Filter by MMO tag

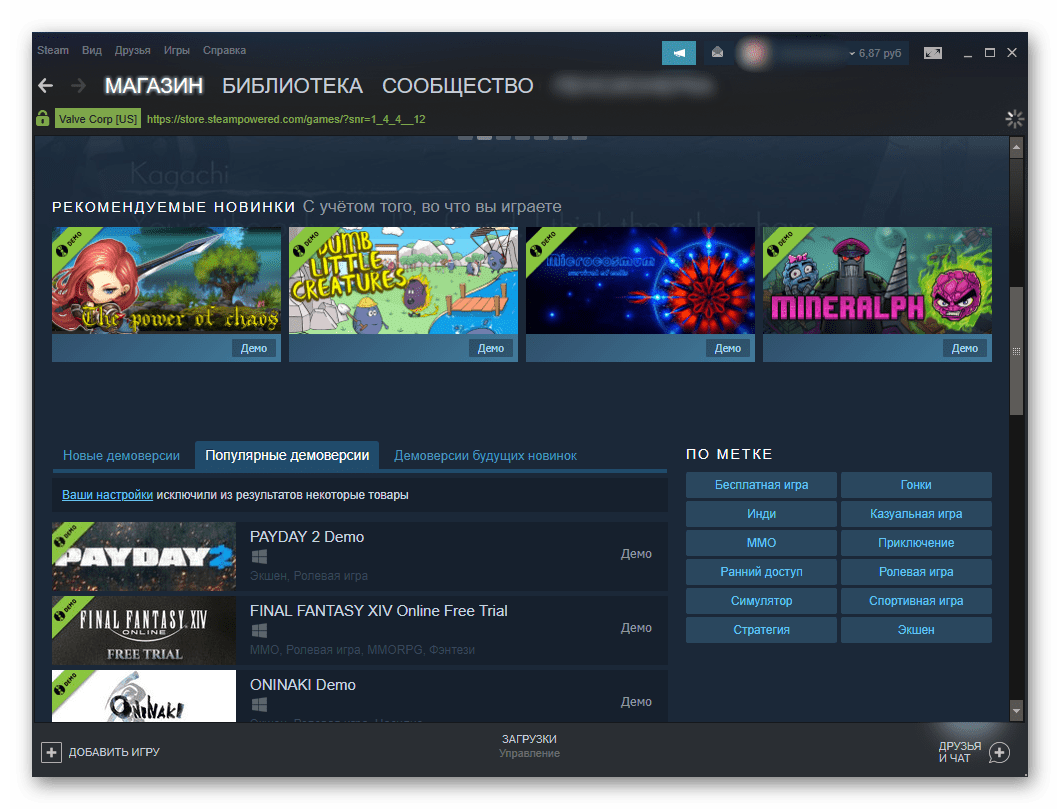[761, 543]
